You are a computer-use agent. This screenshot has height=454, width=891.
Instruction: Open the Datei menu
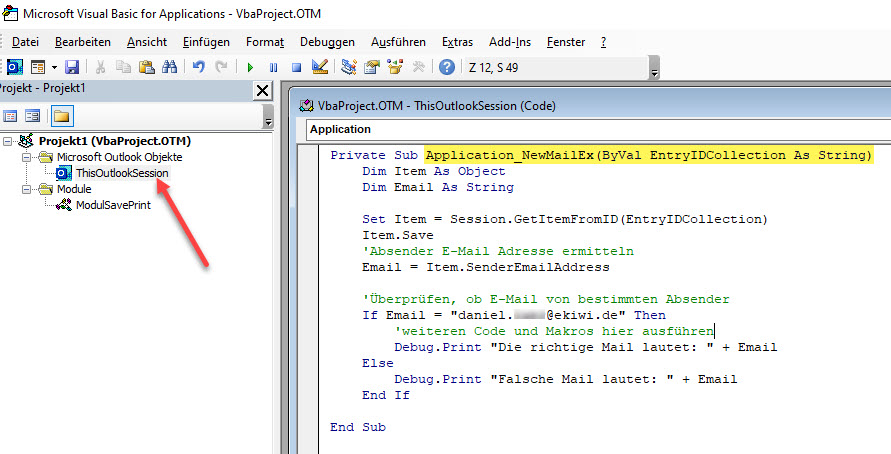[x=25, y=42]
